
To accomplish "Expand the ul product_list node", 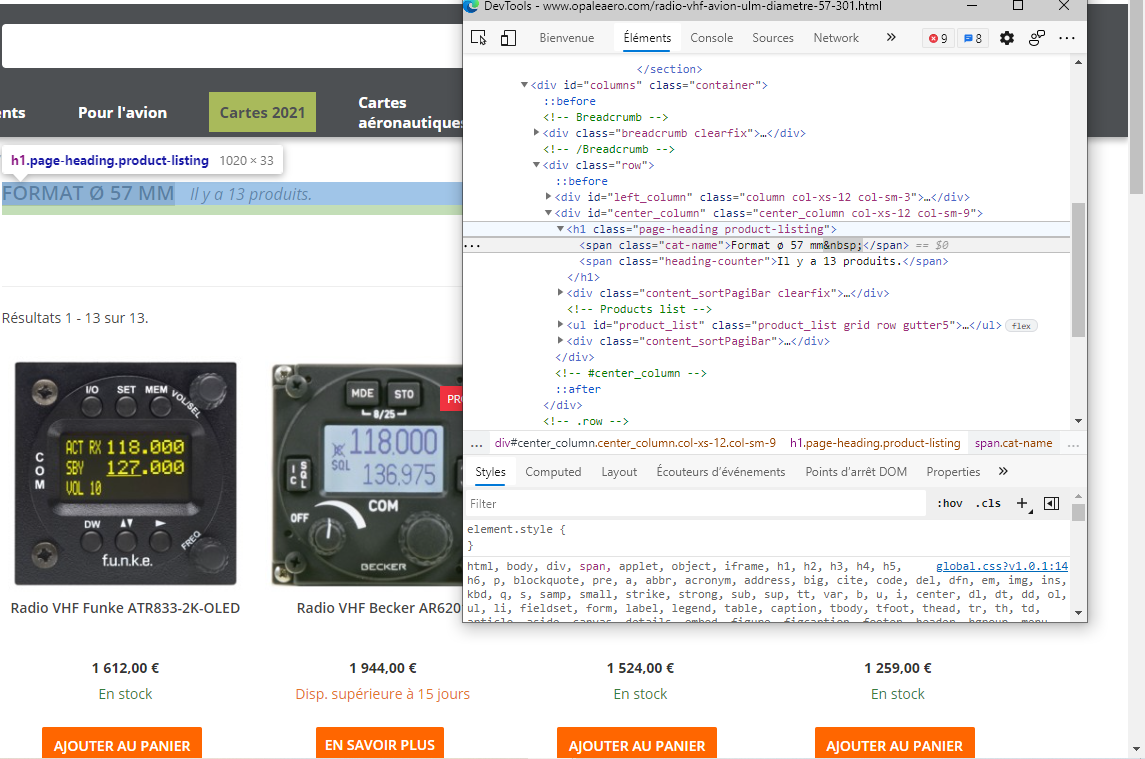I will [560, 325].
